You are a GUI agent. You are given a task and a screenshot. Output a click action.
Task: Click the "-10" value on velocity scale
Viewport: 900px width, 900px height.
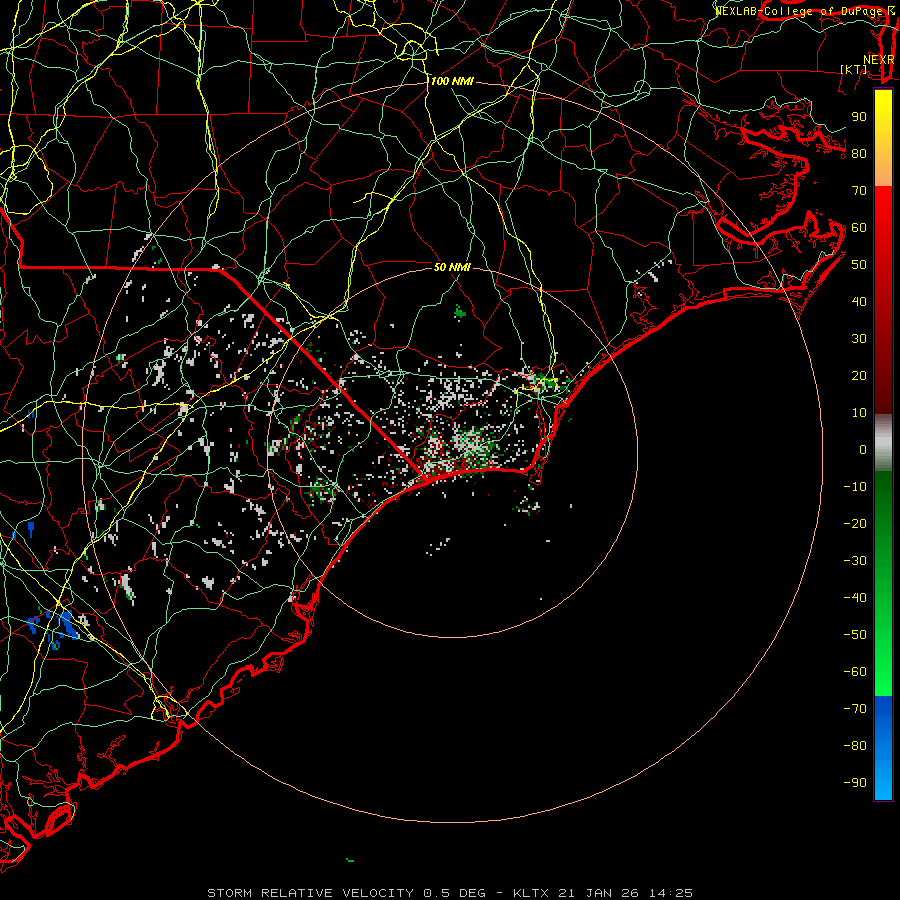[x=855, y=487]
